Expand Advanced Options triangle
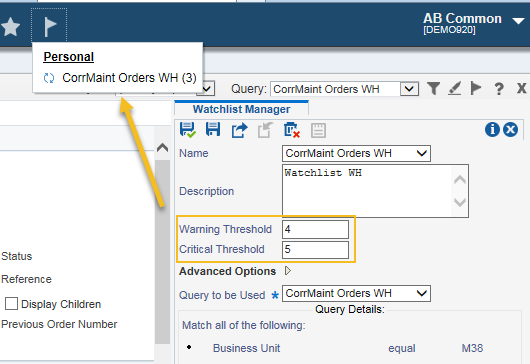This screenshot has width=530, height=364. point(288,271)
